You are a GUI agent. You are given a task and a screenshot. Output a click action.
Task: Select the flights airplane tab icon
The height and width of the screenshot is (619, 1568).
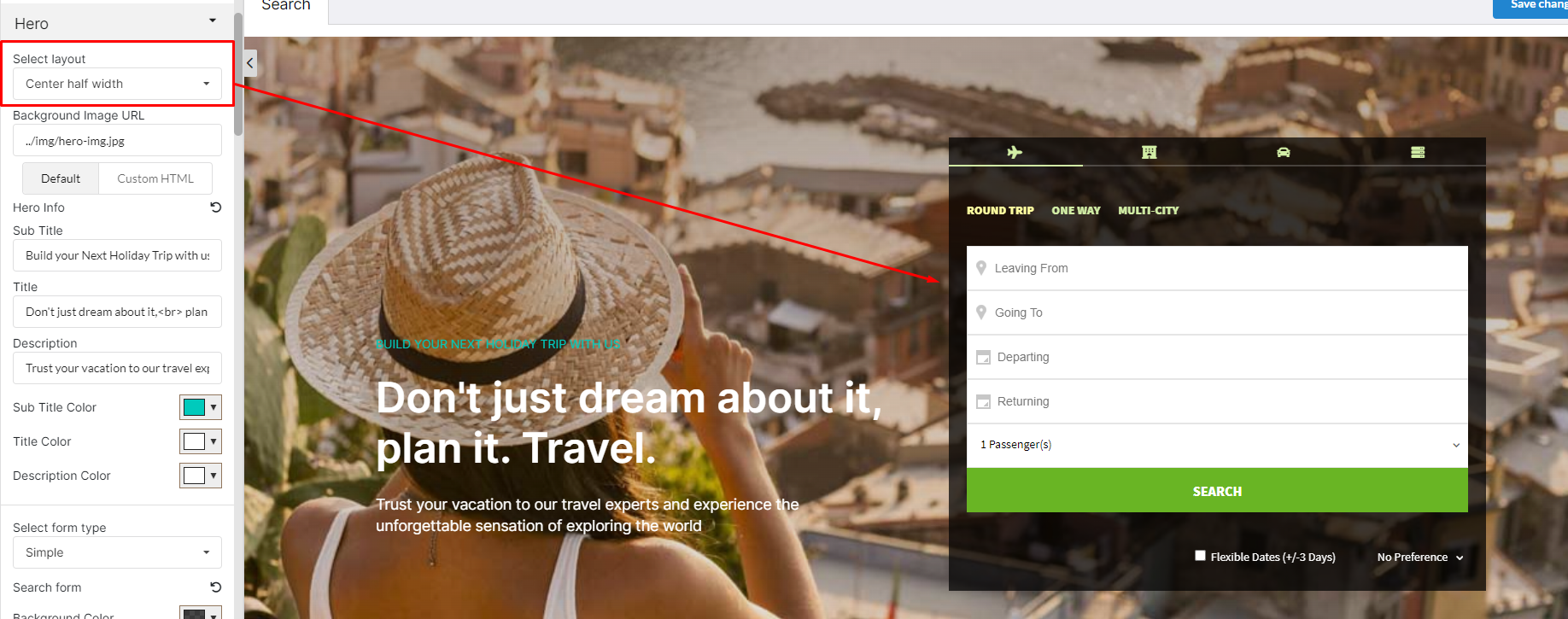pyautogui.click(x=1015, y=152)
